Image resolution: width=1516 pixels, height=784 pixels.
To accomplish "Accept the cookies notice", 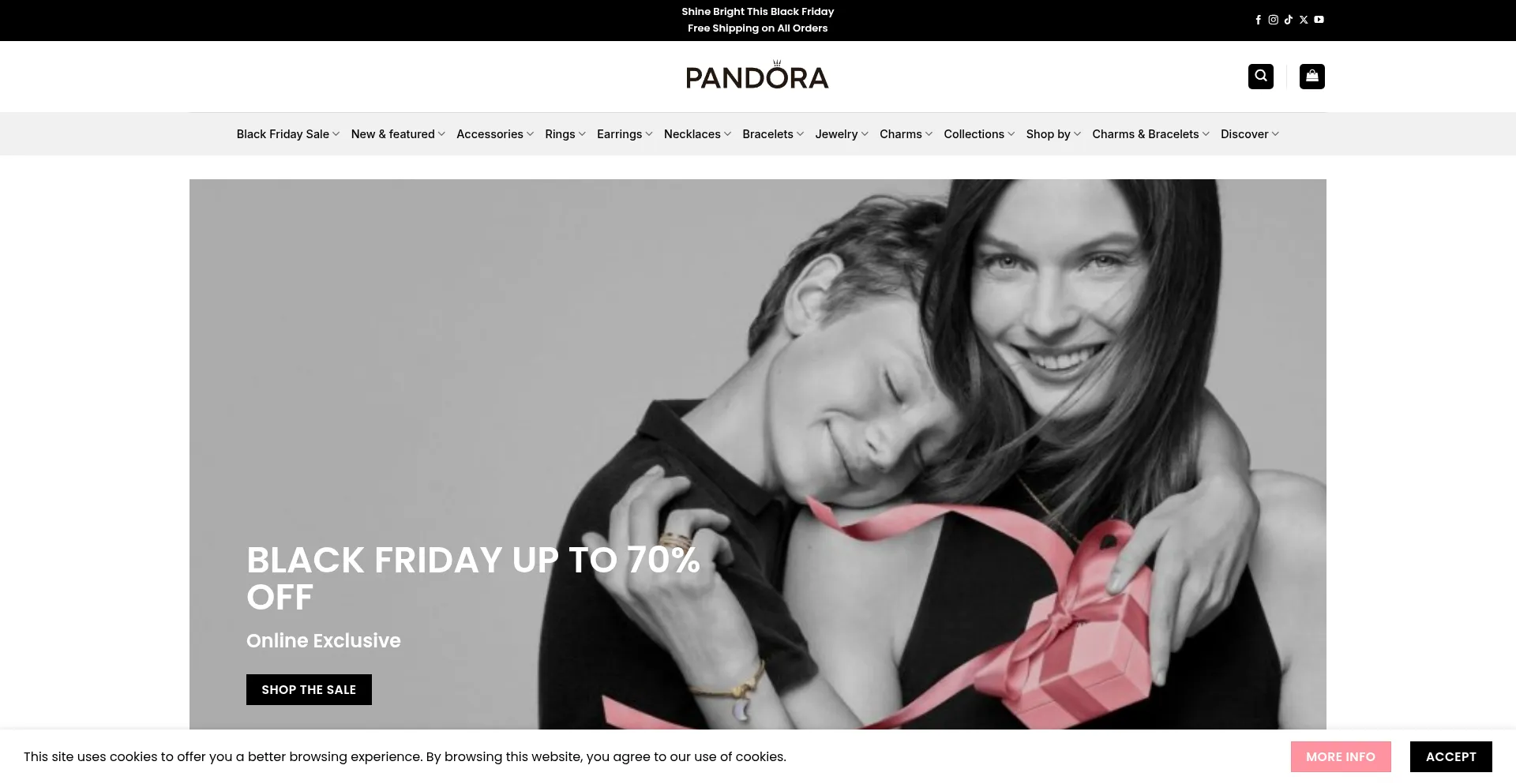I will pyautogui.click(x=1450, y=756).
